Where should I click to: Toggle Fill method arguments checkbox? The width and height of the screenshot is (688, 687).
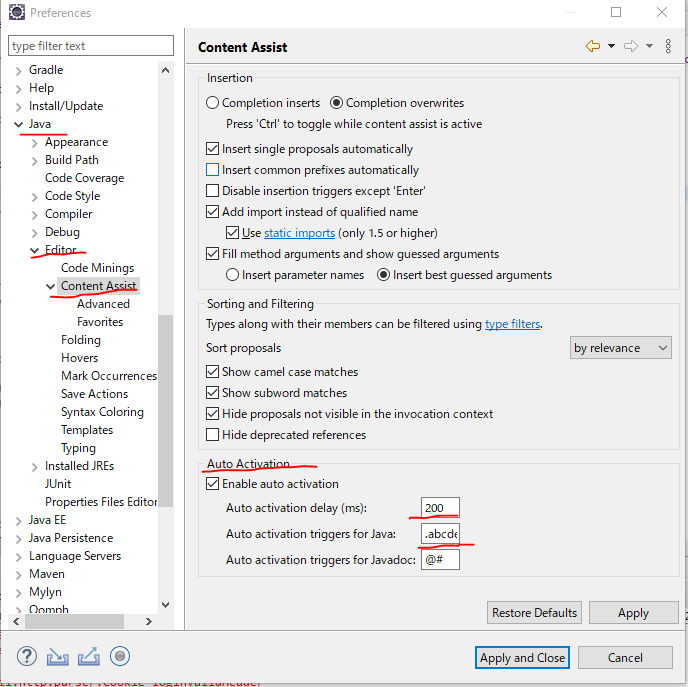click(212, 254)
